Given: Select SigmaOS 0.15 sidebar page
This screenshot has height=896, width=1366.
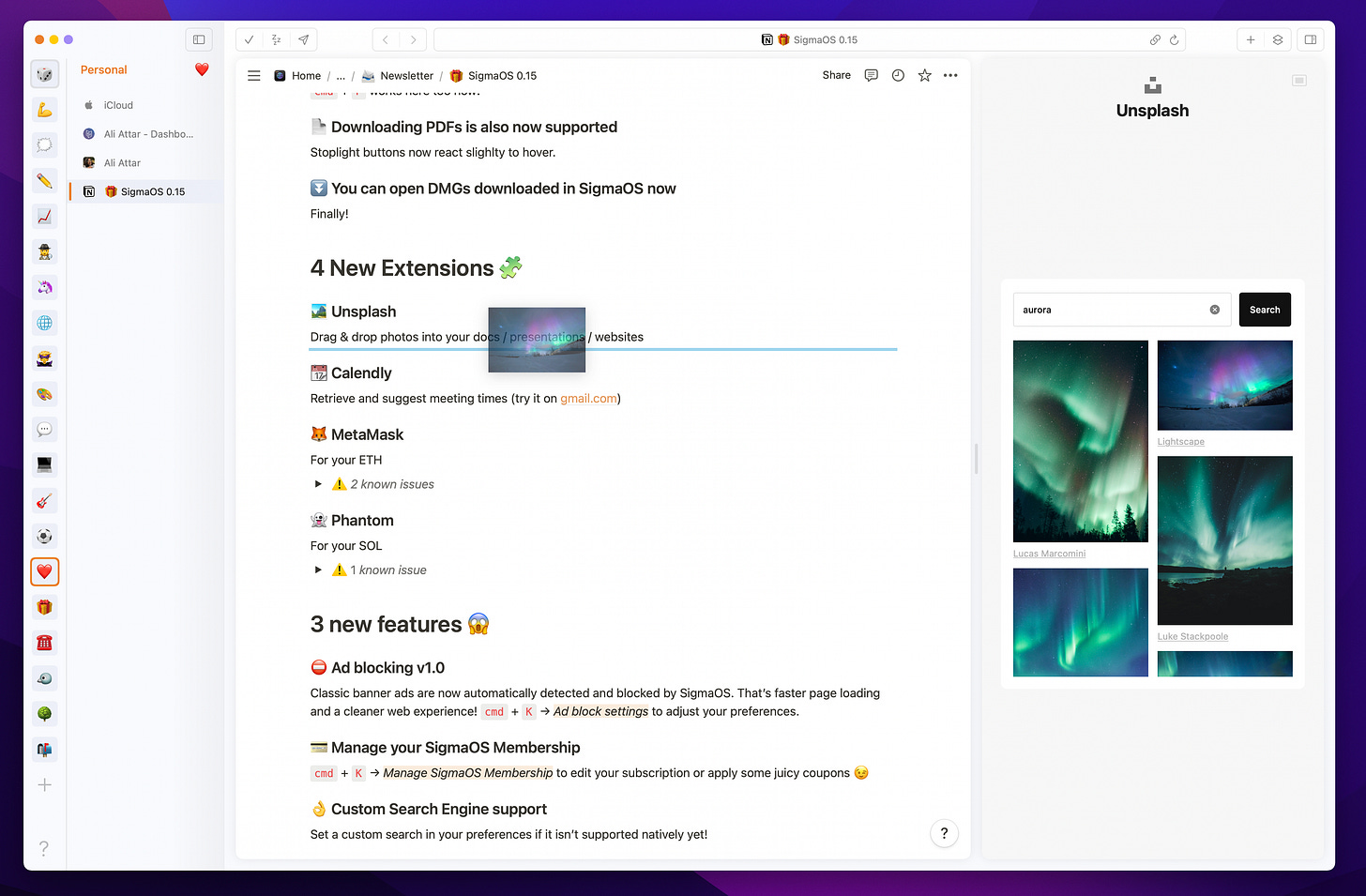Looking at the screenshot, I should [146, 191].
